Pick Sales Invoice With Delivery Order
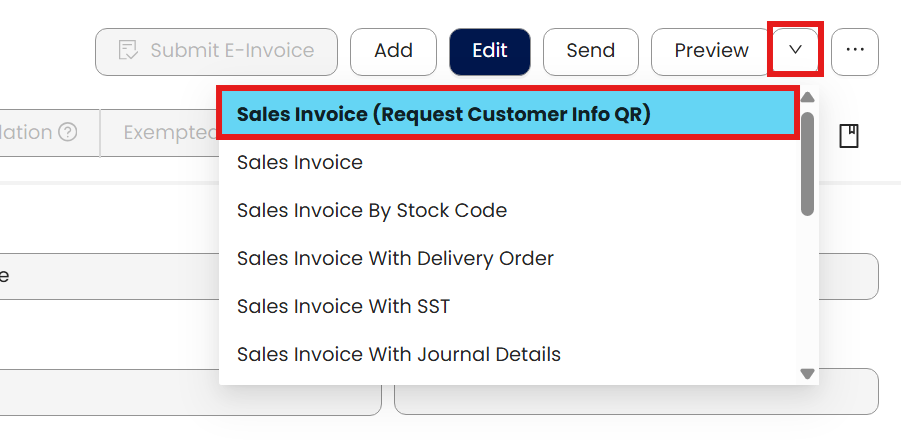The height and width of the screenshot is (441, 901). click(x=395, y=258)
